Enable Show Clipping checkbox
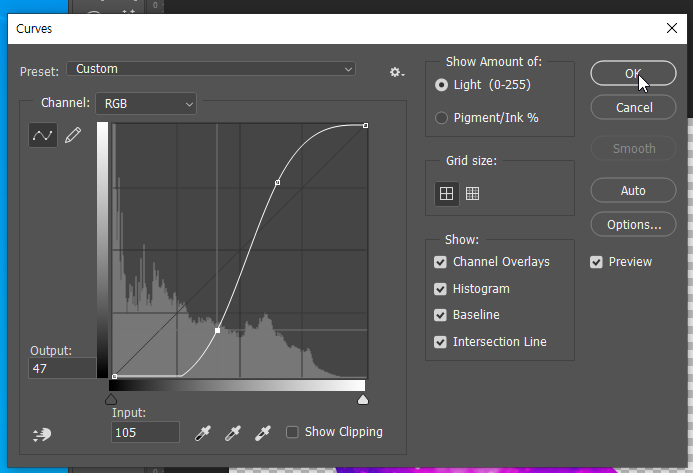 coord(292,432)
